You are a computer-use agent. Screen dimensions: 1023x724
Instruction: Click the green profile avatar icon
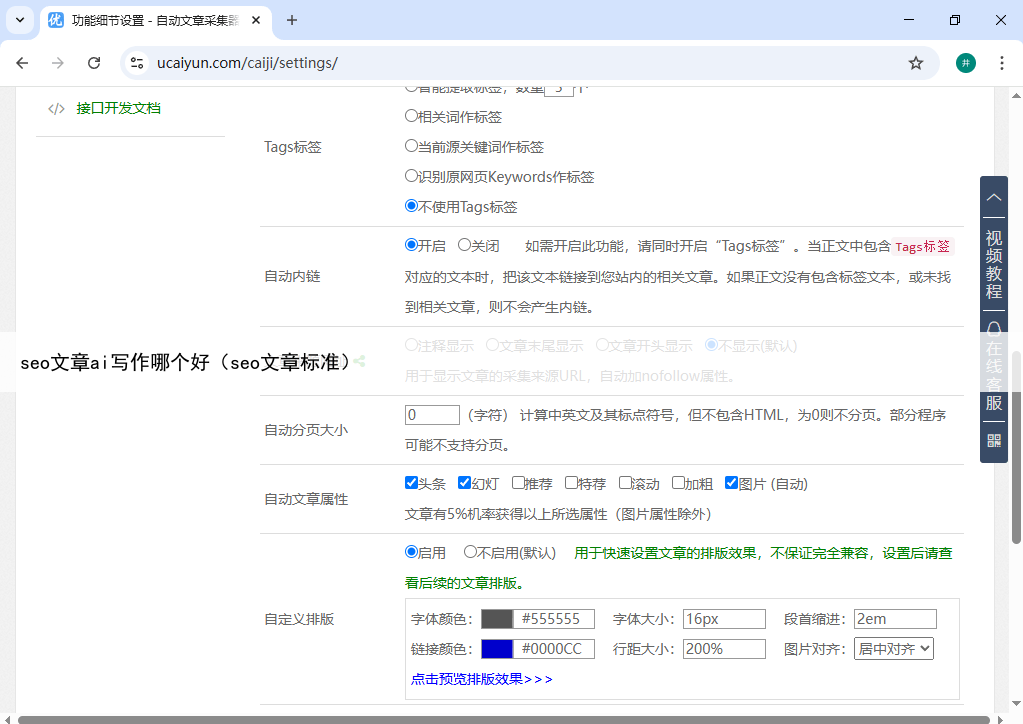click(x=965, y=63)
